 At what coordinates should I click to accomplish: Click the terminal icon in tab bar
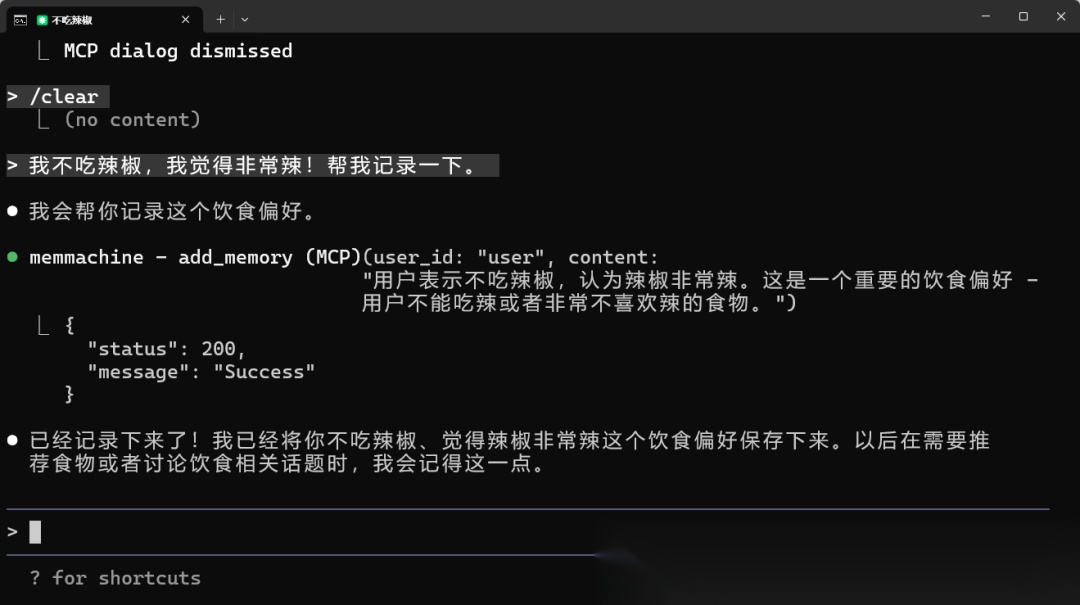pyautogui.click(x=20, y=20)
